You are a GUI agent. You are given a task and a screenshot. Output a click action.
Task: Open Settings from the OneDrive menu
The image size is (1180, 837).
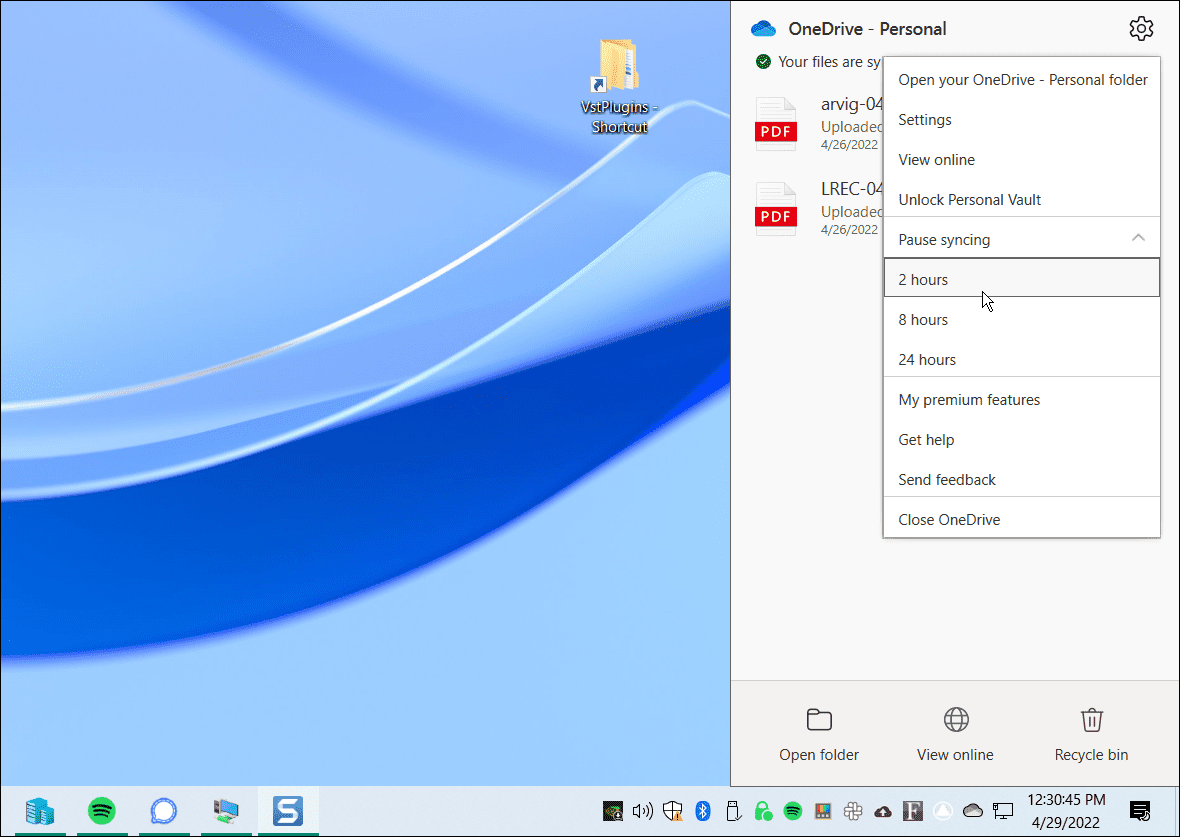pyautogui.click(x=1022, y=120)
